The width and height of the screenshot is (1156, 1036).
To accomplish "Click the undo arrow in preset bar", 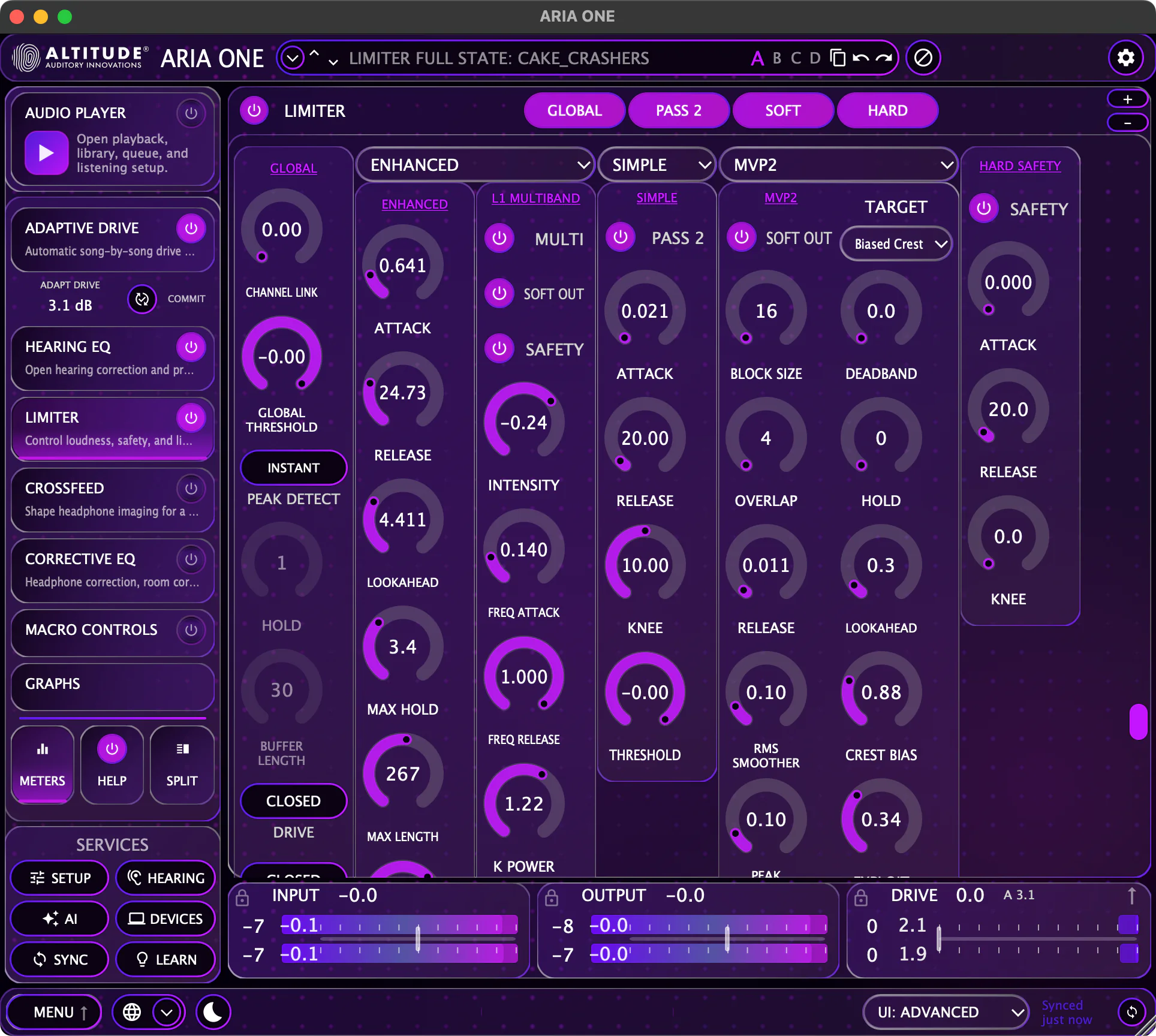I will coord(860,58).
